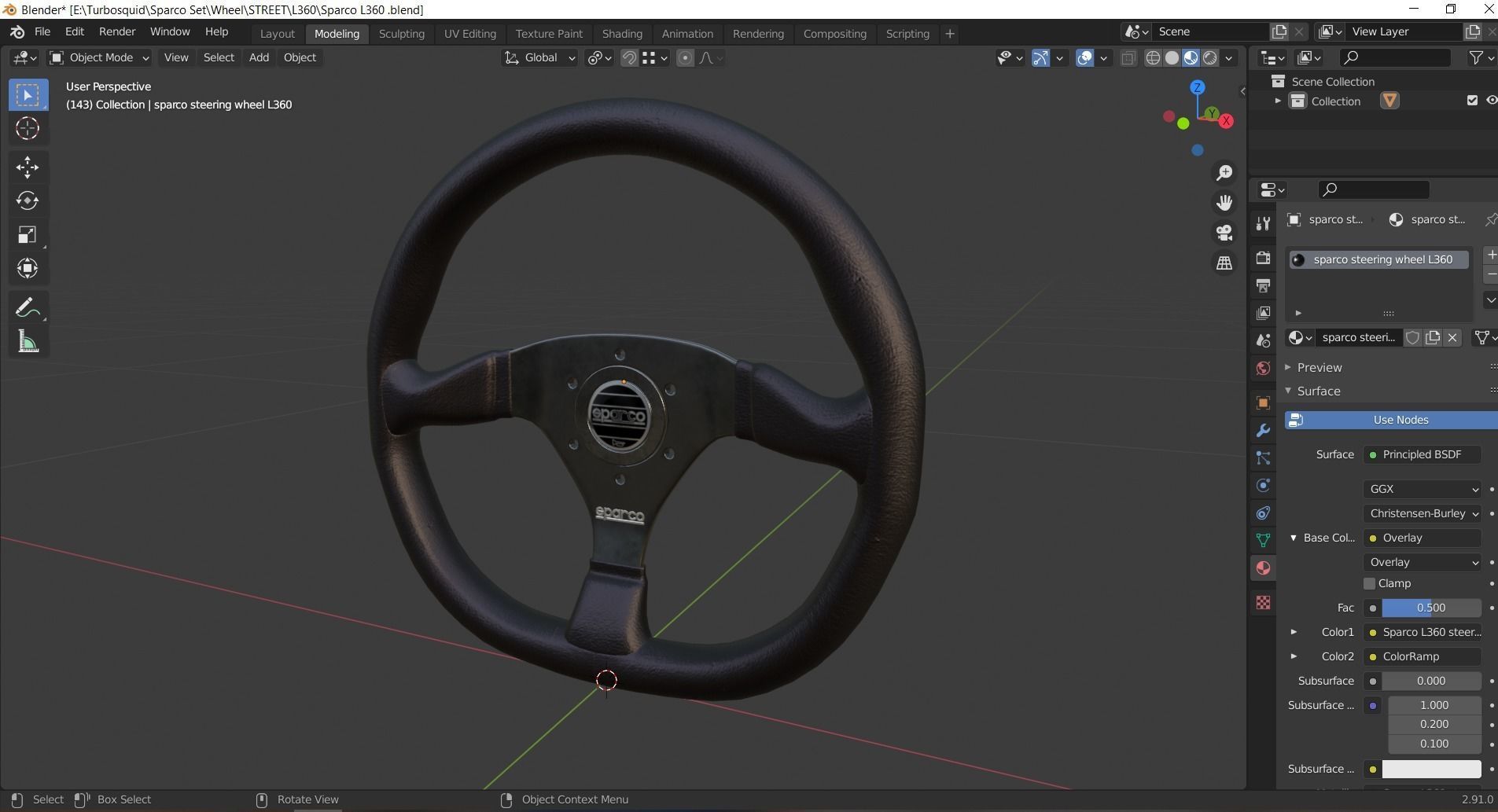The image size is (1498, 812).
Task: Toggle the Clamp checkbox
Action: [1369, 583]
